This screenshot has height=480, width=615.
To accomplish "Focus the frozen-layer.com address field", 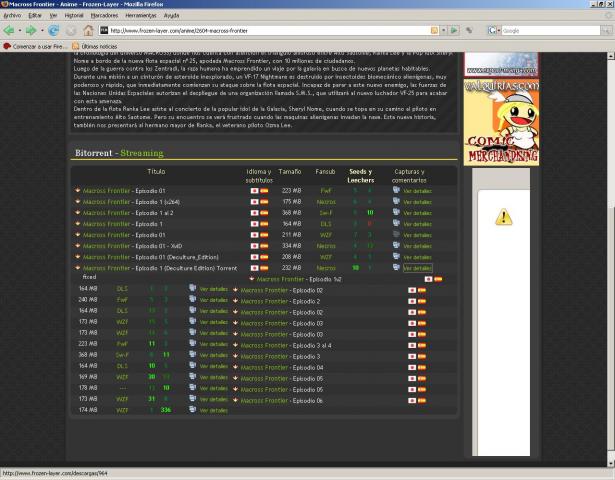I will 269,30.
